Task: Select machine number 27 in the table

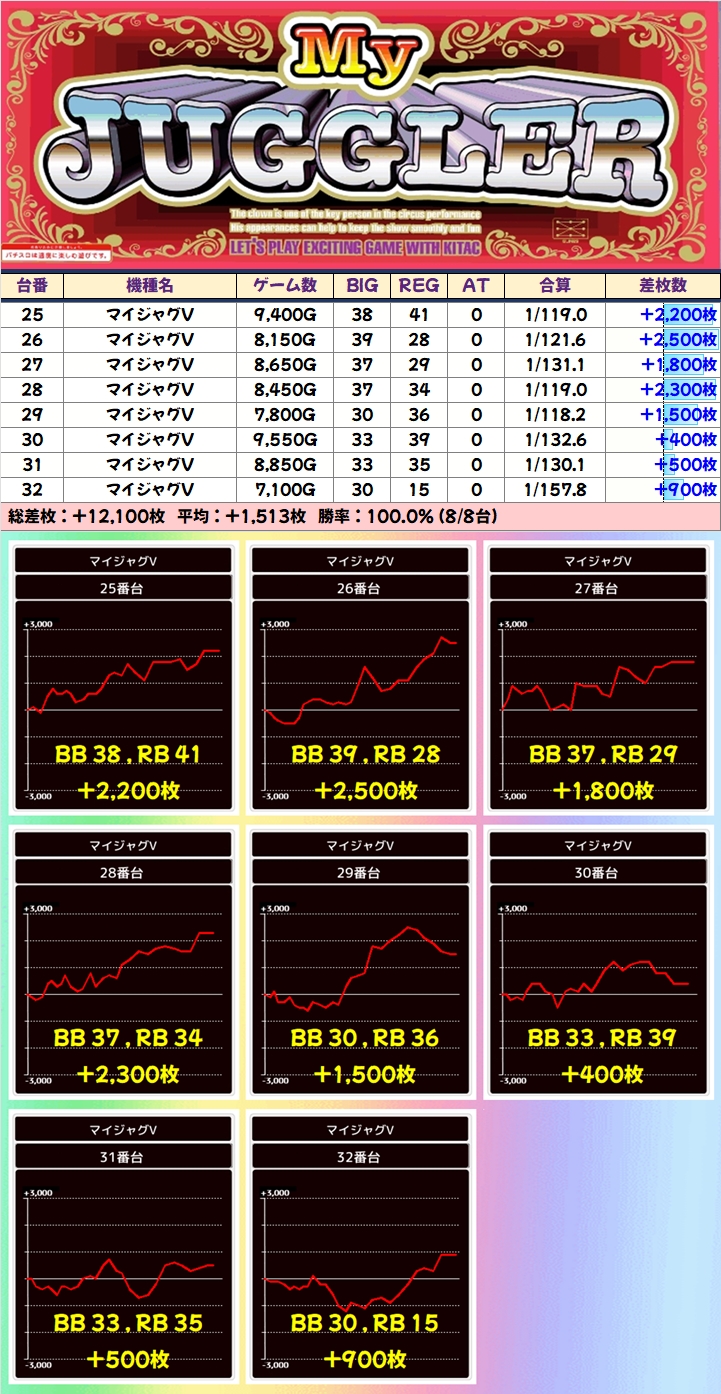Action: 32,364
